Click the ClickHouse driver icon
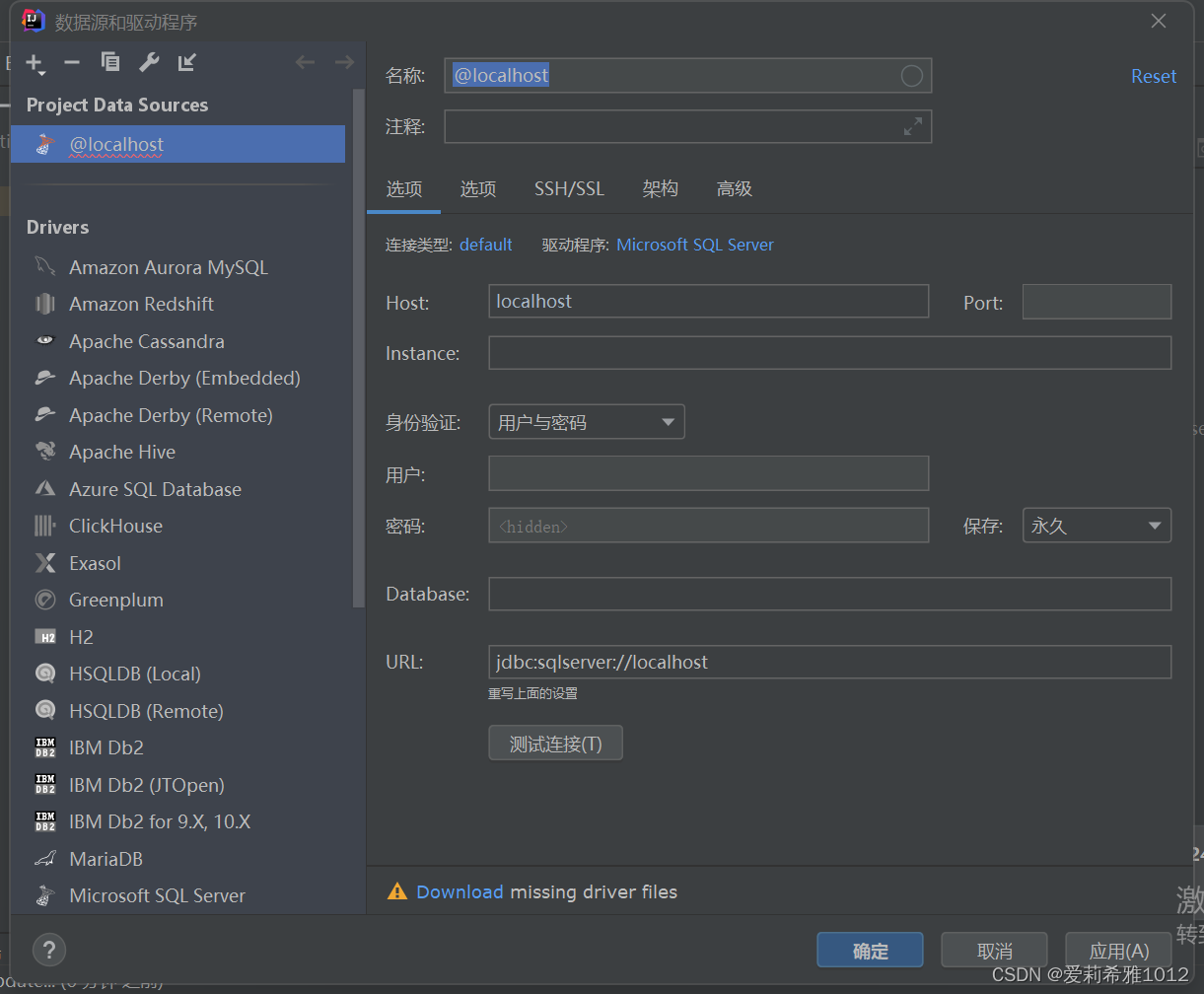This screenshot has height=994, width=1204. tap(45, 526)
